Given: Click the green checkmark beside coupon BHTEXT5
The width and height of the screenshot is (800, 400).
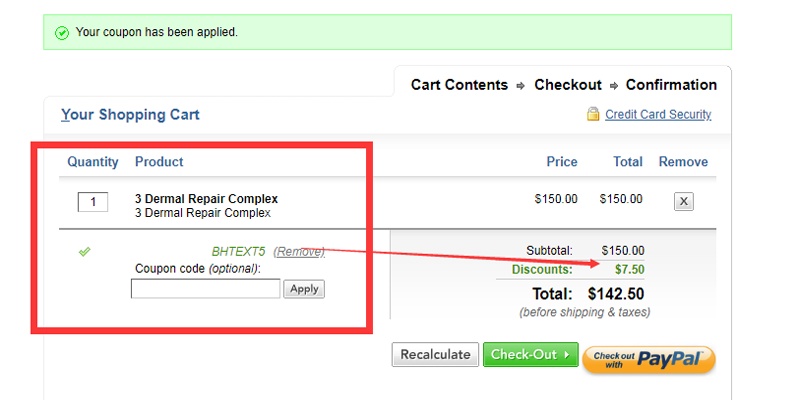Looking at the screenshot, I should 85,251.
